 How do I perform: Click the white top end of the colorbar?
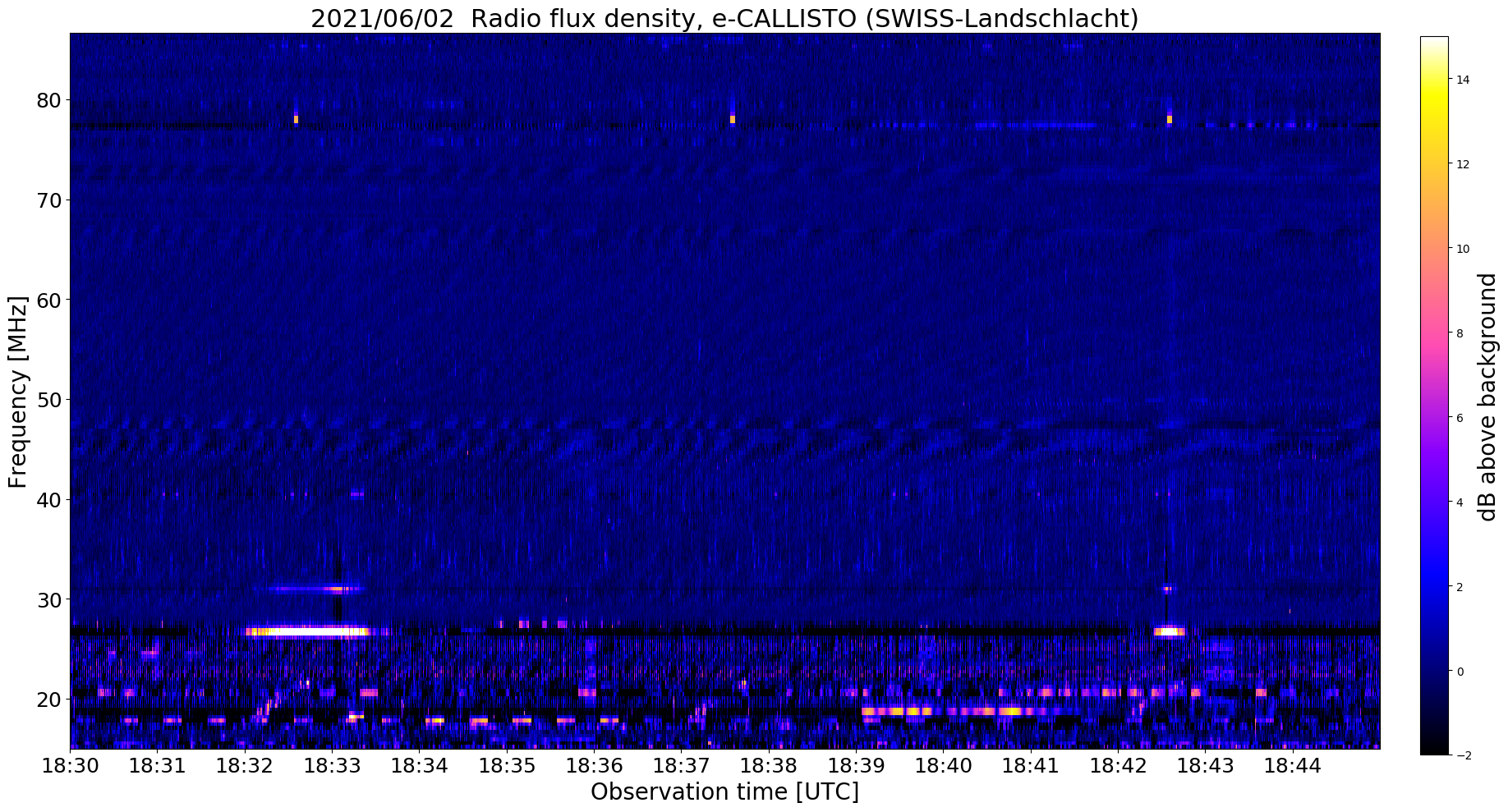(x=1434, y=43)
